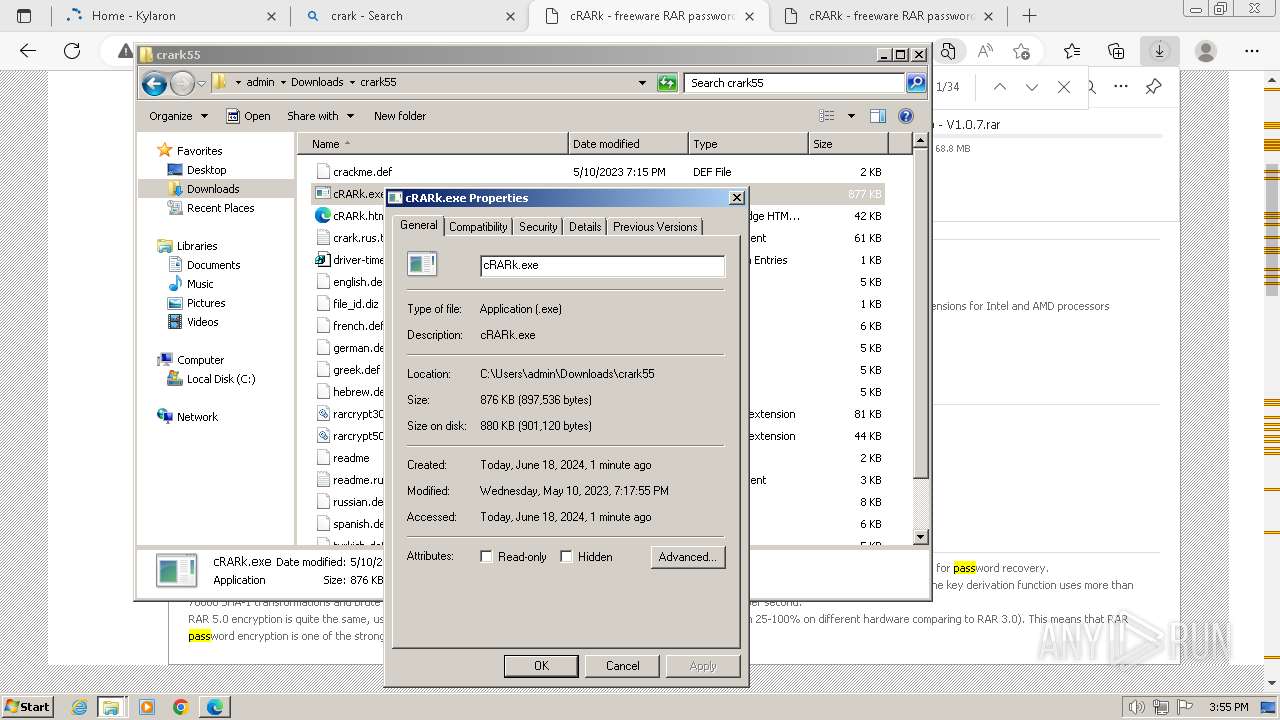Open a new browser tab

click(1029, 16)
